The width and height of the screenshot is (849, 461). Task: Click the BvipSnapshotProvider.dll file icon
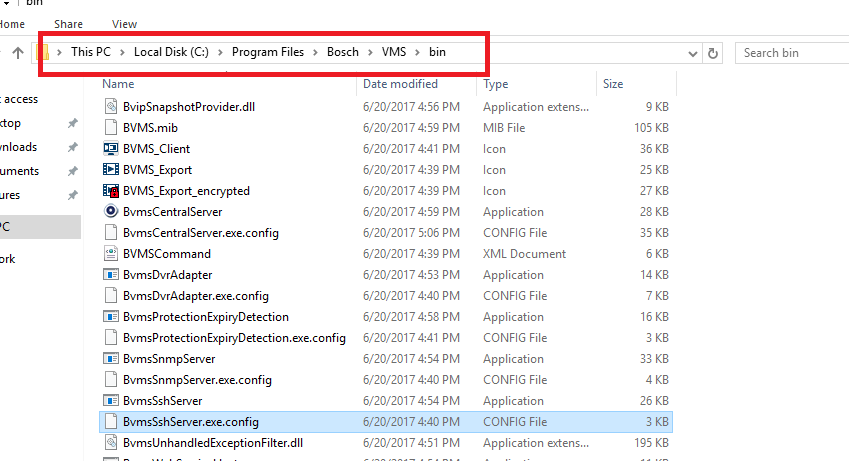pos(111,106)
